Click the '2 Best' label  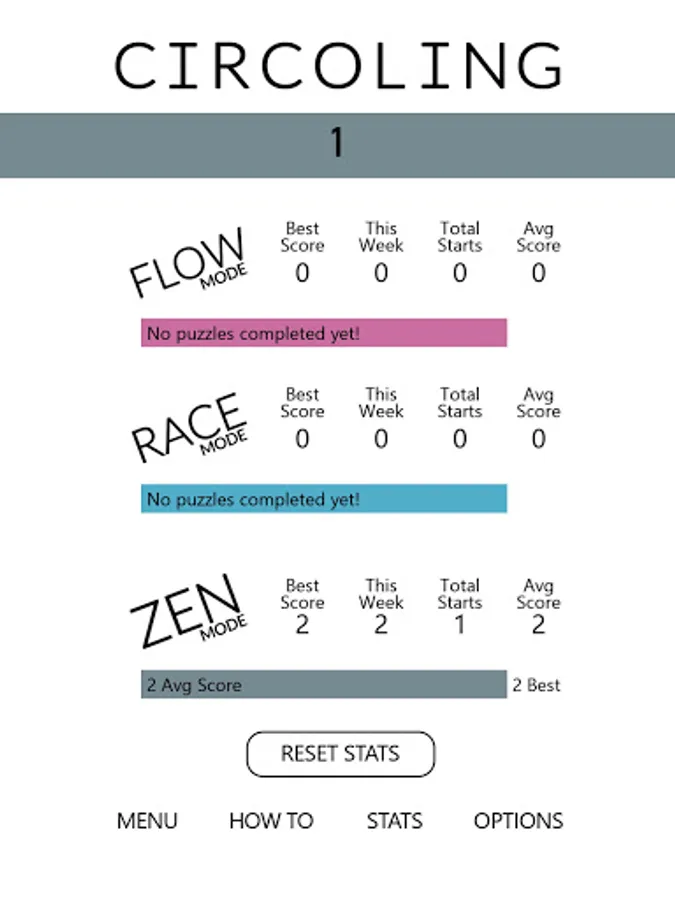(x=537, y=685)
